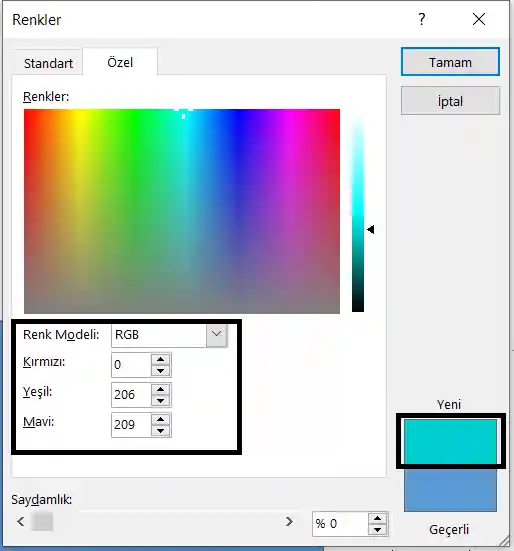Decrease the Kırmızı value
The image size is (514, 551).
pos(161,371)
